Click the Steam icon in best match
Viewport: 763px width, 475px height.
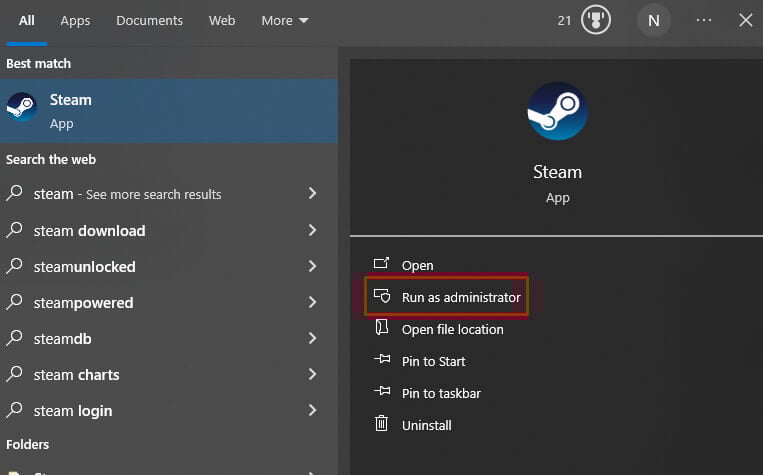22,107
